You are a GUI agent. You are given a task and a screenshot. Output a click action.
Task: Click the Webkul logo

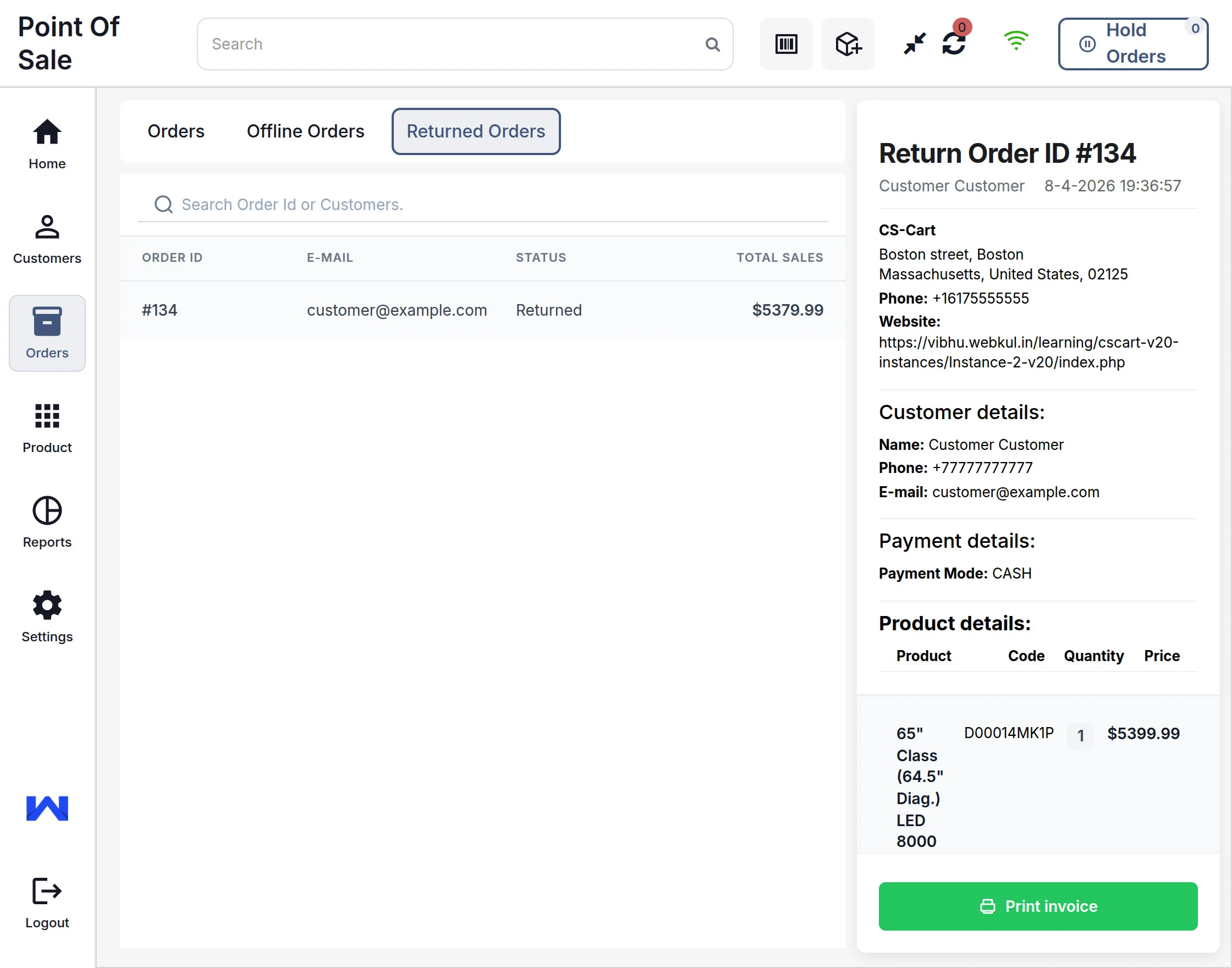click(47, 808)
